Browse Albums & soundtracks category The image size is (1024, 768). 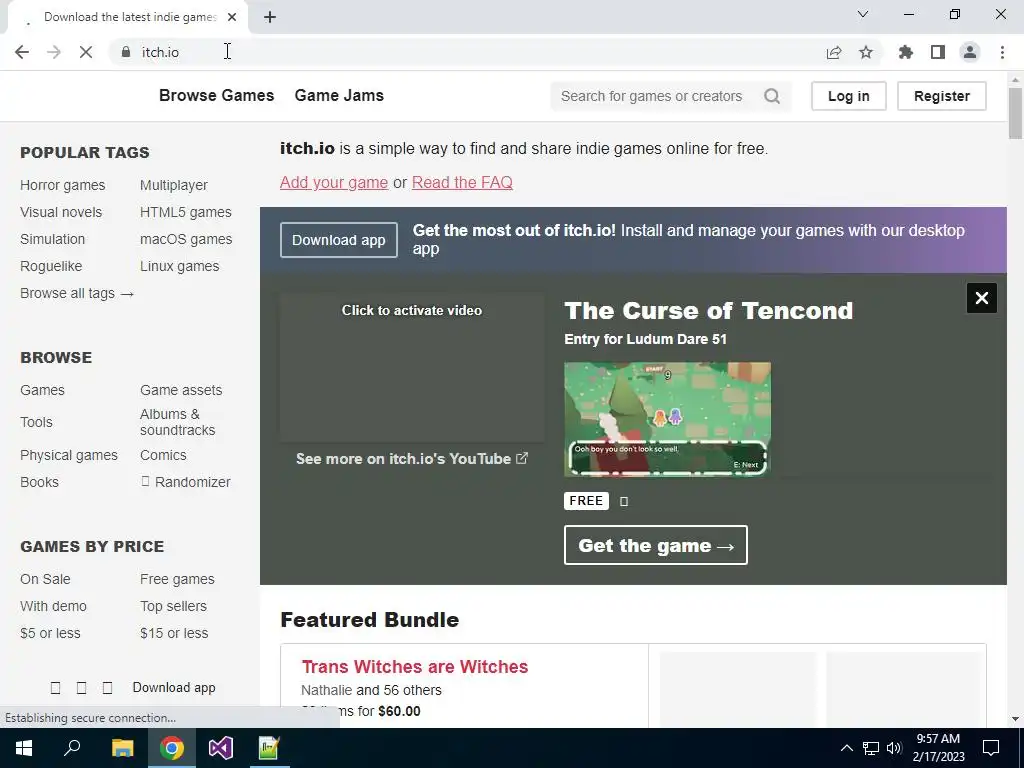178,422
